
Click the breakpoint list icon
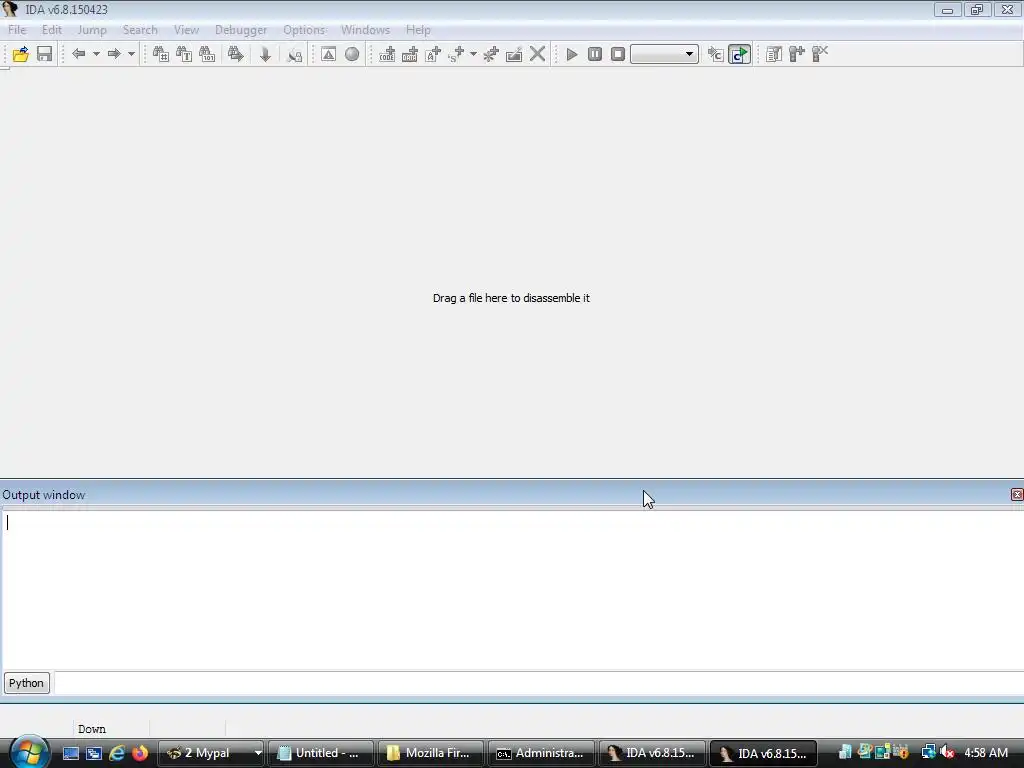[x=774, y=54]
